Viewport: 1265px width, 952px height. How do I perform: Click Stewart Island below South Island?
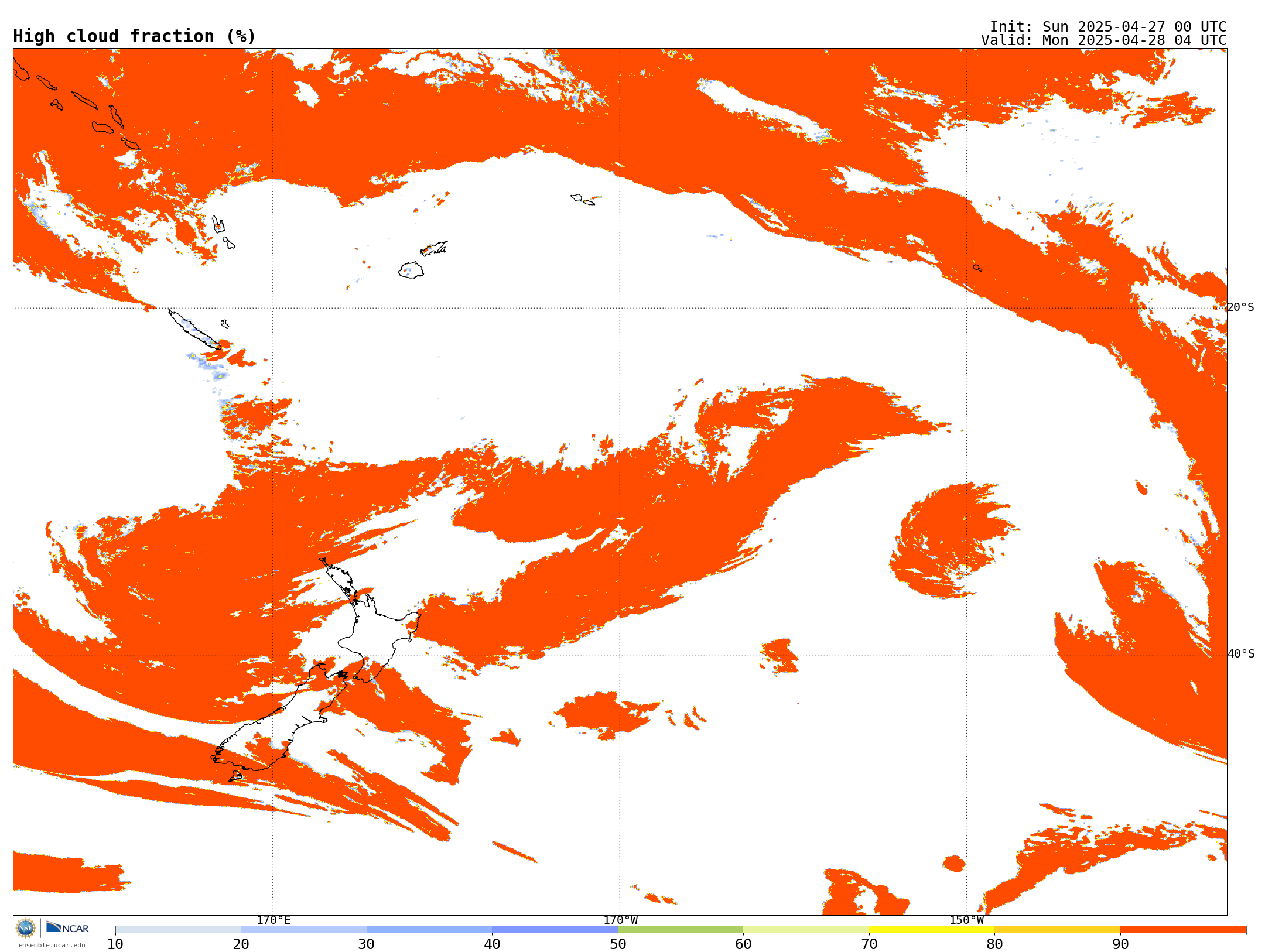(235, 776)
